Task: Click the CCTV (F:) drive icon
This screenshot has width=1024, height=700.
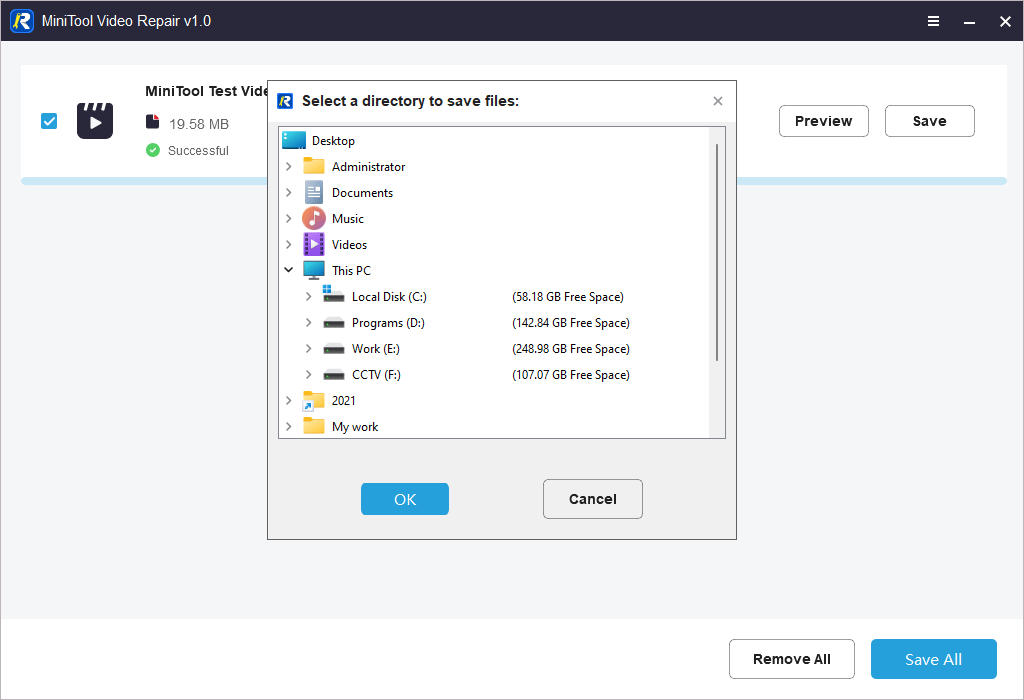Action: point(334,375)
